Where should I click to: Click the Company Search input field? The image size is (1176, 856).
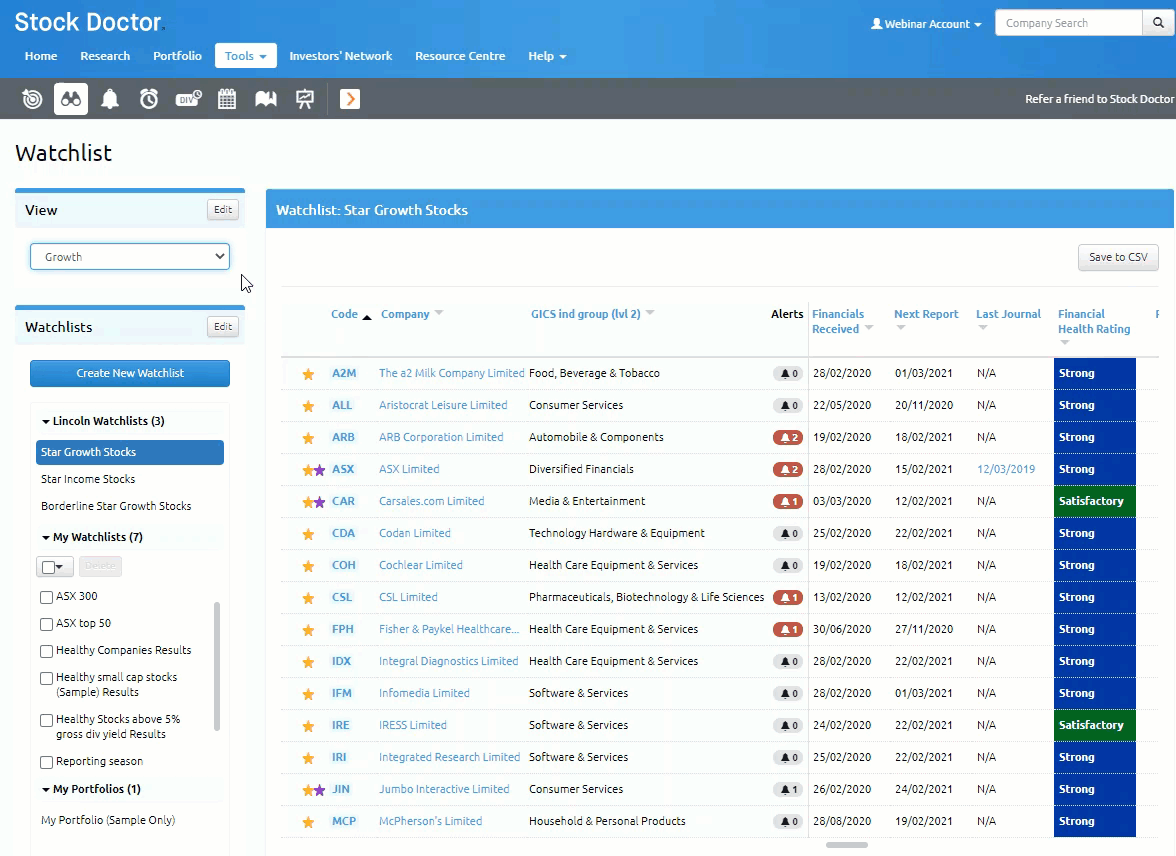tap(1068, 23)
